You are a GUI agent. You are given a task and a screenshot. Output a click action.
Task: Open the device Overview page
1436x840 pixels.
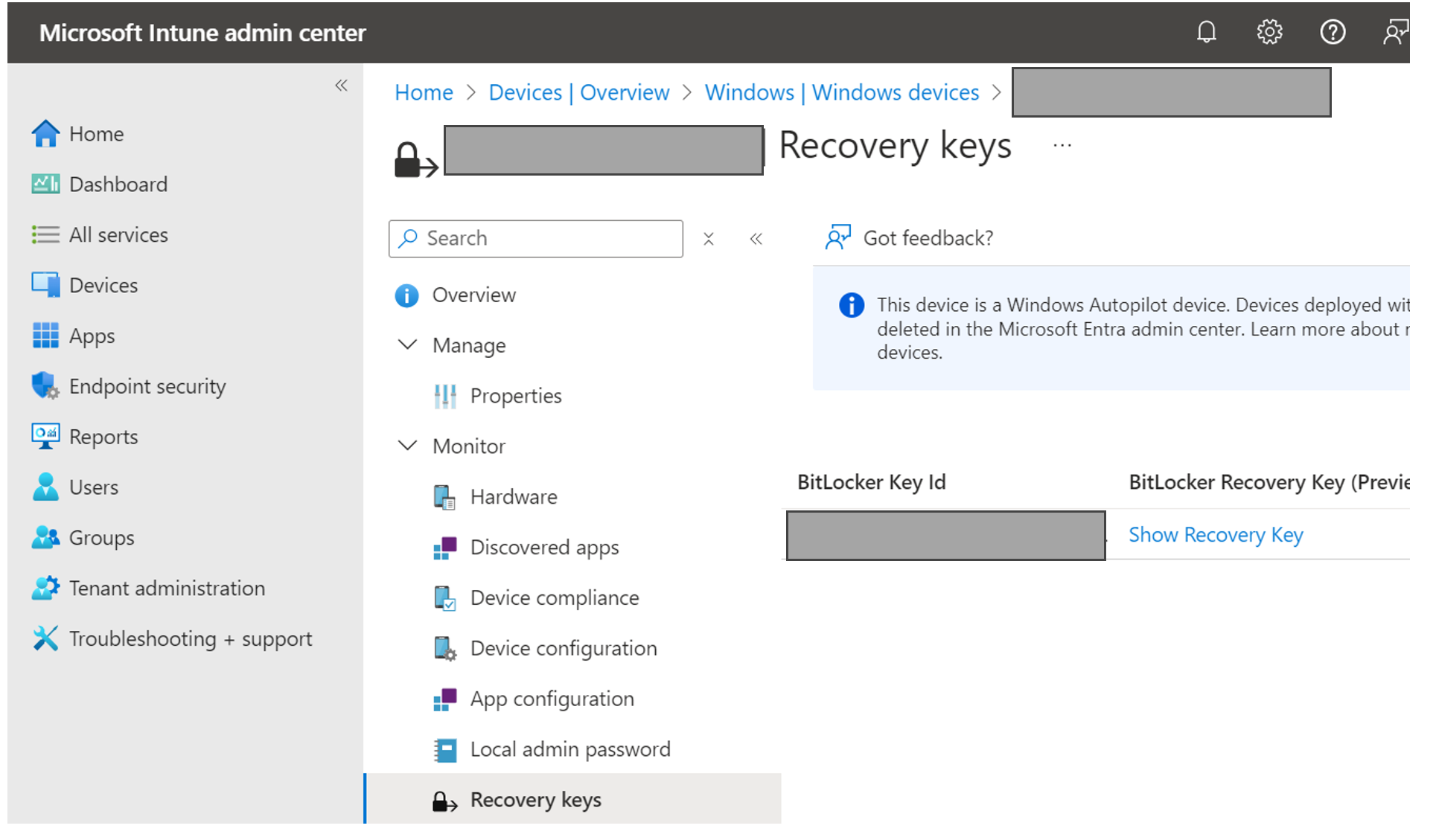[x=474, y=295]
